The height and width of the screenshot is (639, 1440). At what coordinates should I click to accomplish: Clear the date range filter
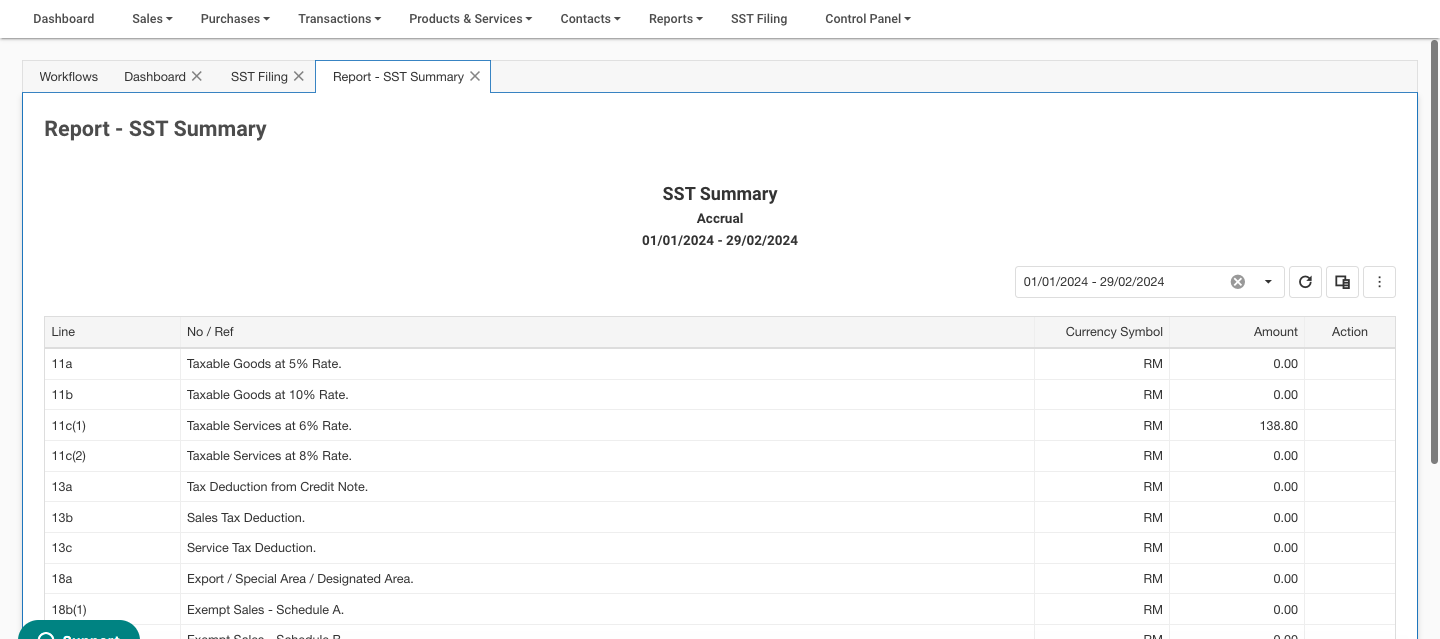point(1238,282)
